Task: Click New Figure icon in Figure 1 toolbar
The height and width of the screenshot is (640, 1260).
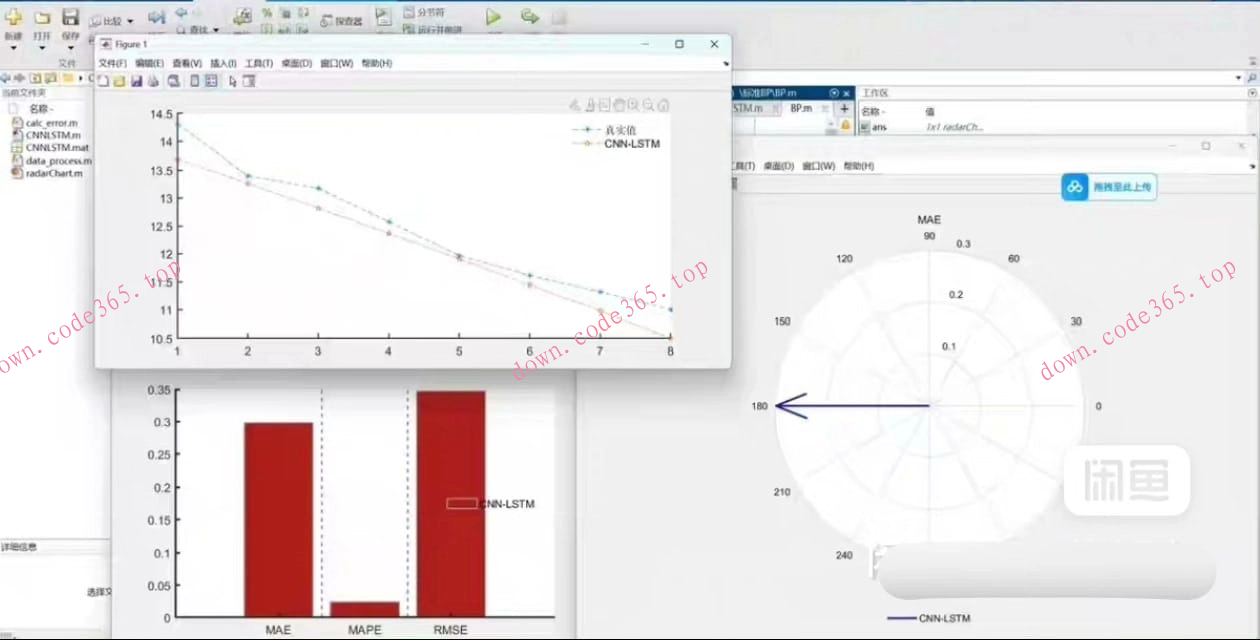Action: coord(103,81)
